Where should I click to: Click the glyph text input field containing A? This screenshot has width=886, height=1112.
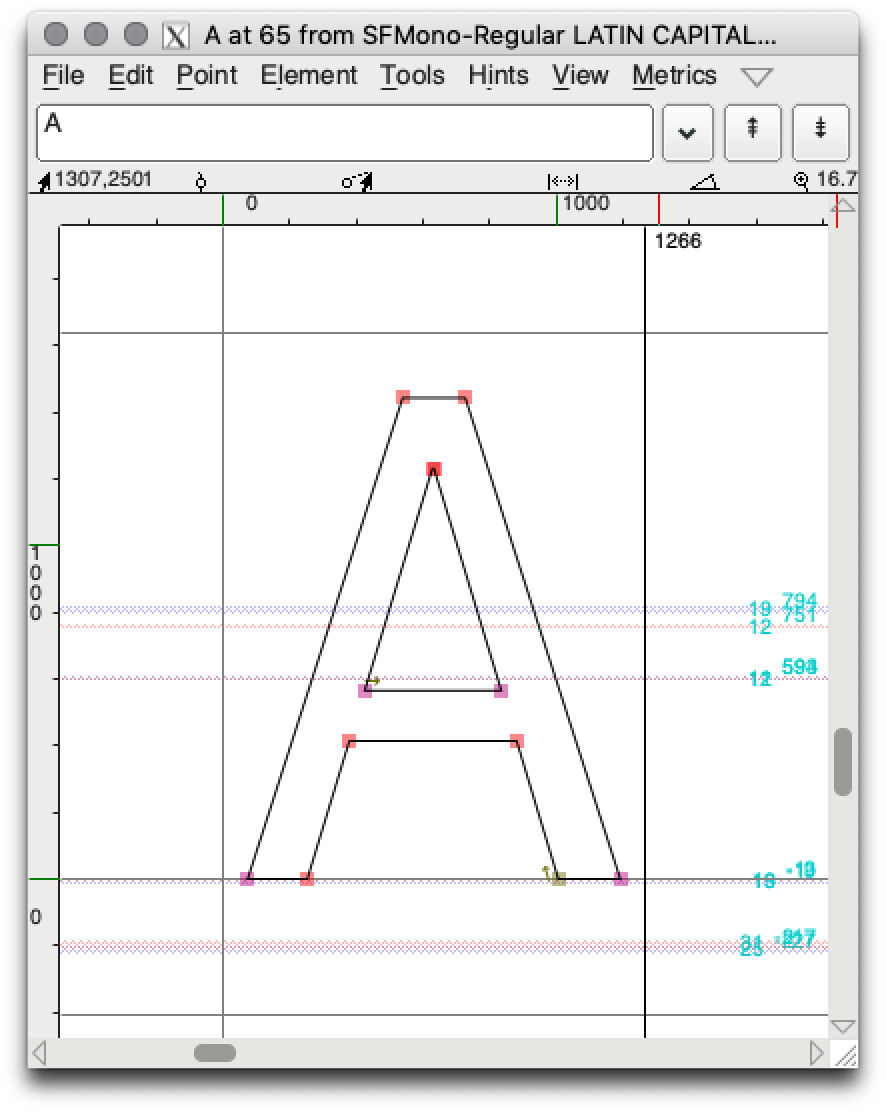344,132
